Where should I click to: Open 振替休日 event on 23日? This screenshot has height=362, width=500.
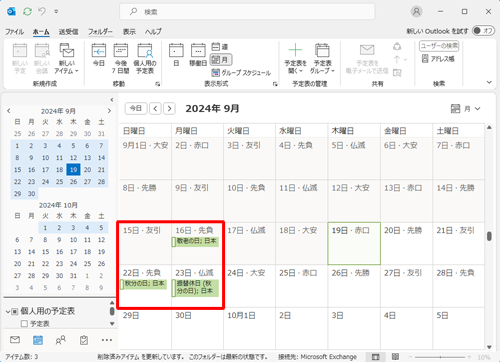(x=195, y=288)
